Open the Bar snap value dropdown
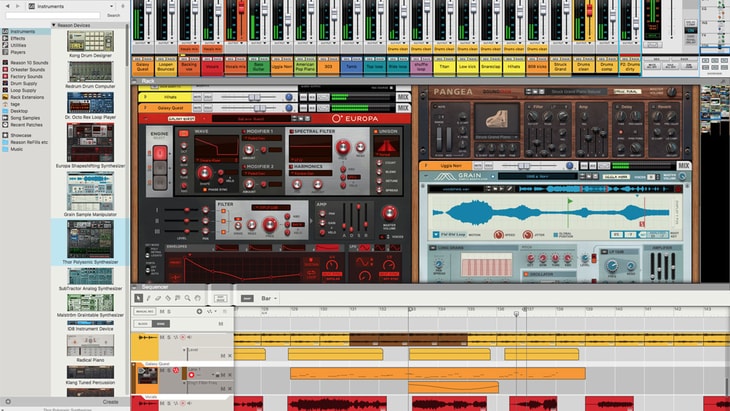Screen dimensions: 730x411 (269, 298)
